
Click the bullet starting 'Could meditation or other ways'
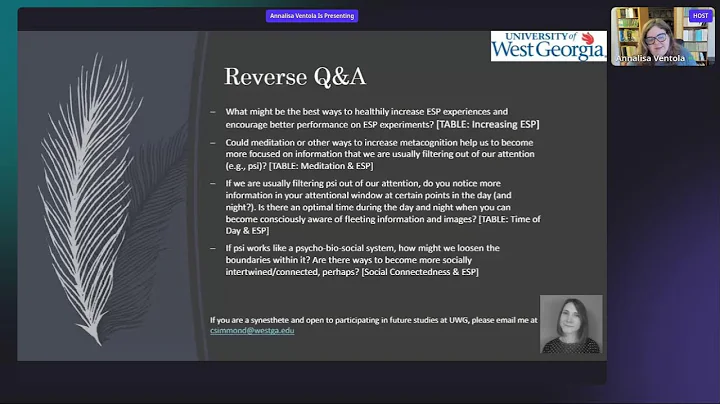click(x=380, y=154)
